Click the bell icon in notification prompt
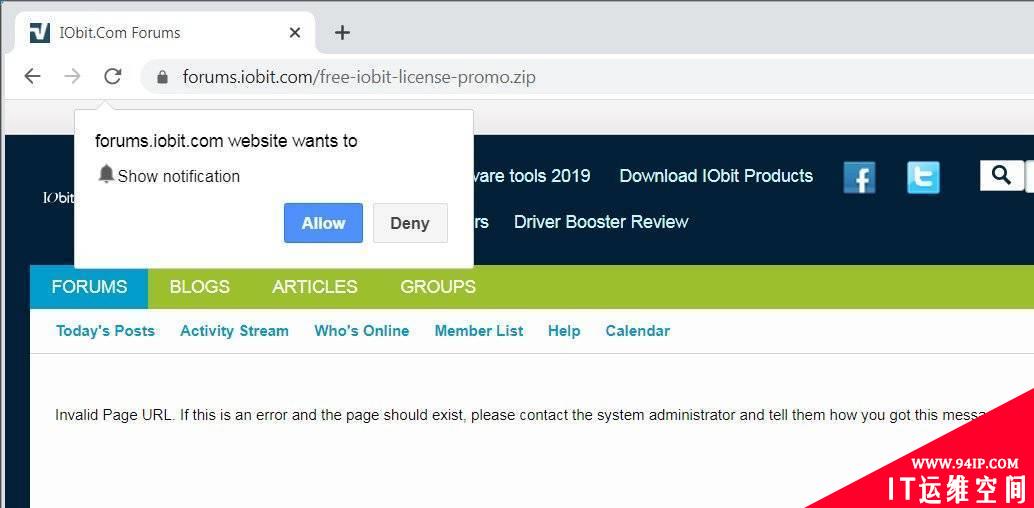 [106, 174]
